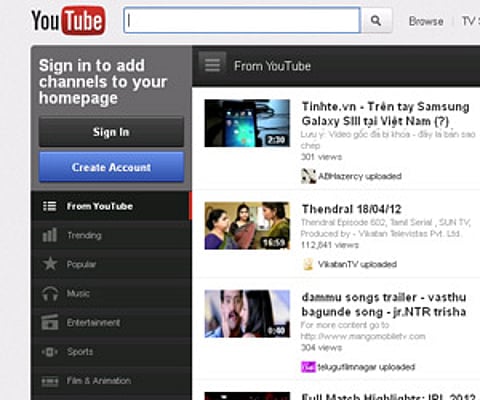Click the From YouTube list icon in sidebar
The height and width of the screenshot is (400, 480).
(49, 206)
